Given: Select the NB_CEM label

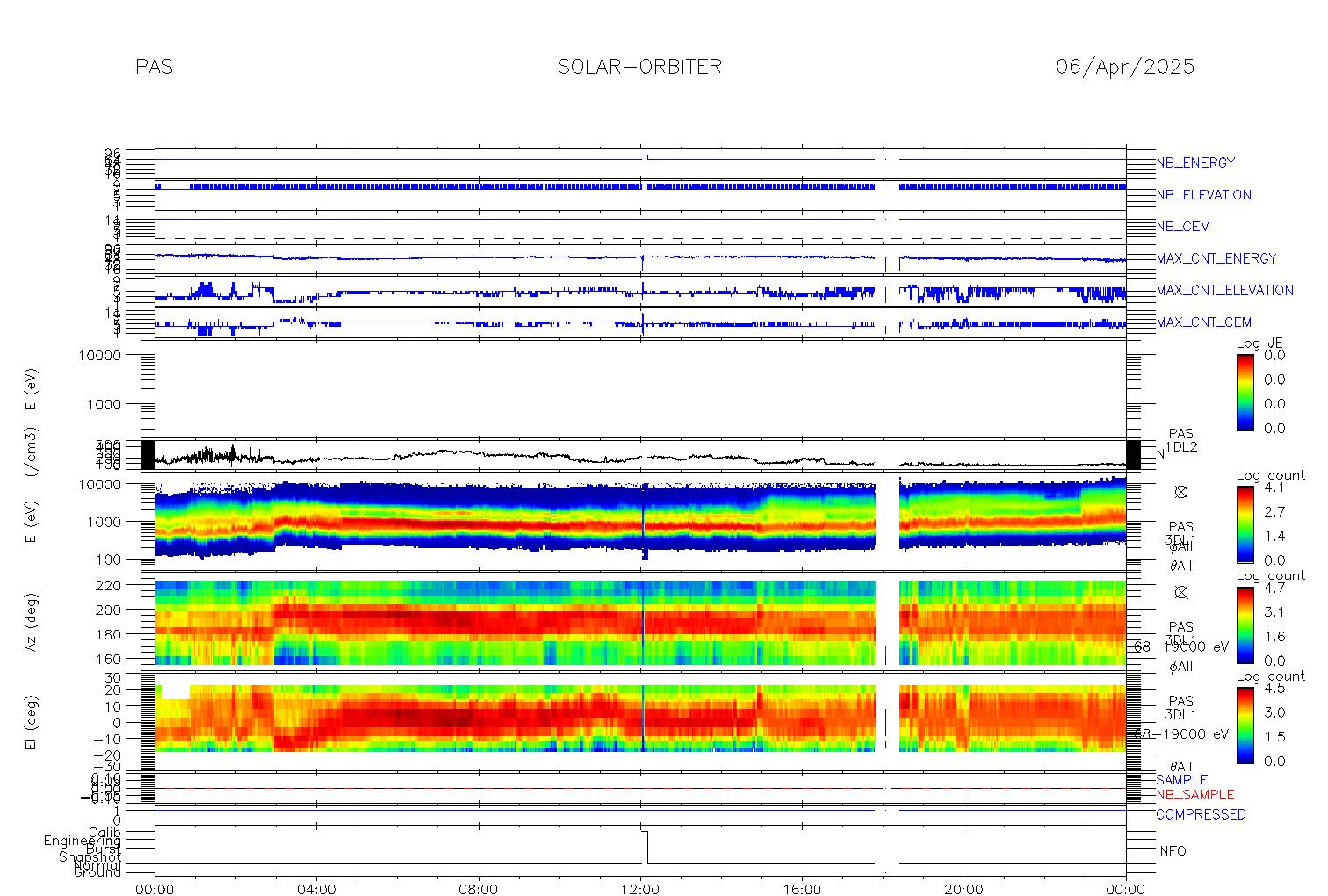Looking at the screenshot, I should coord(1183,227).
